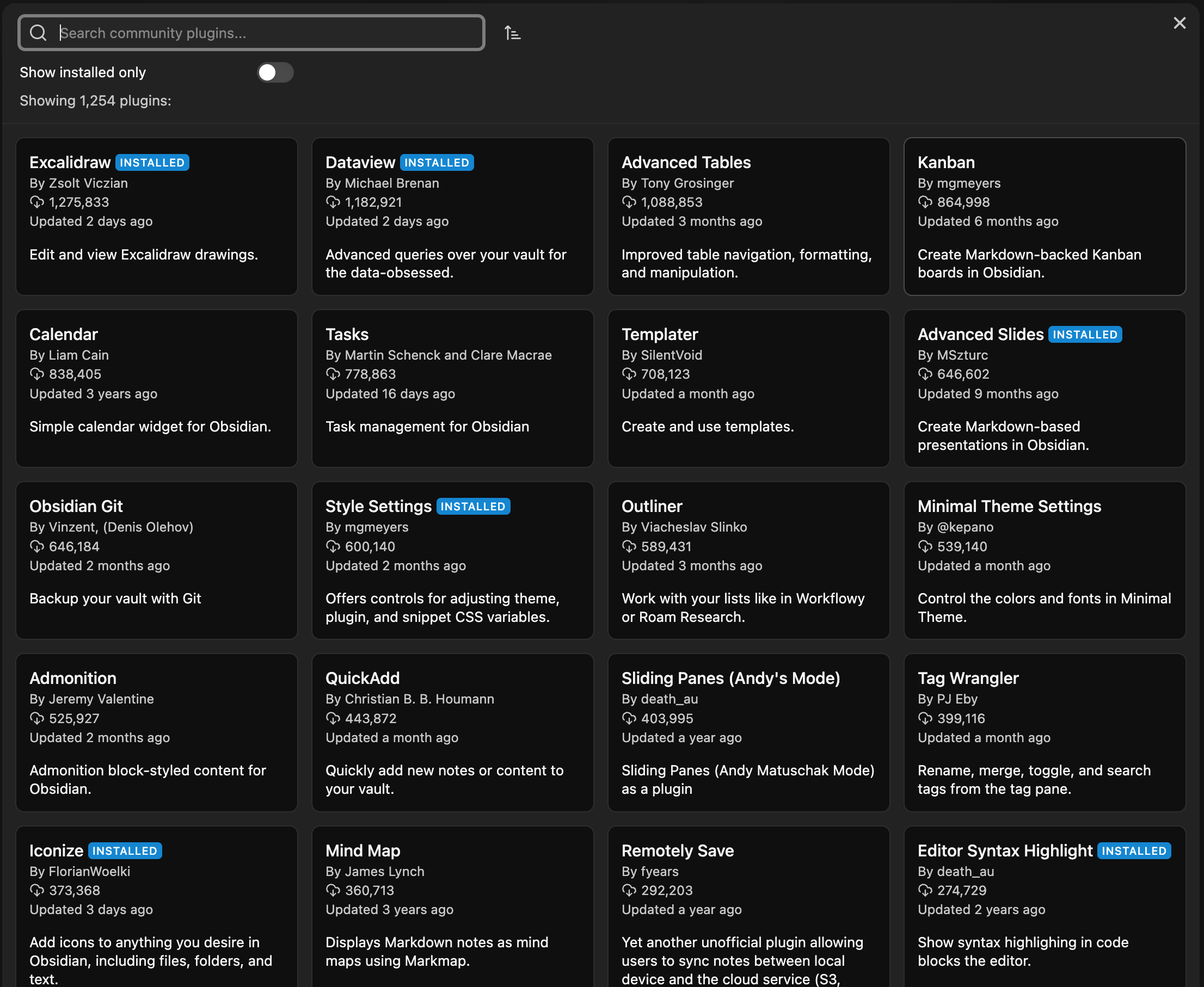The width and height of the screenshot is (1204, 987).
Task: Click the INSTALLED badge next to Excalidraw
Action: pyautogui.click(x=152, y=163)
